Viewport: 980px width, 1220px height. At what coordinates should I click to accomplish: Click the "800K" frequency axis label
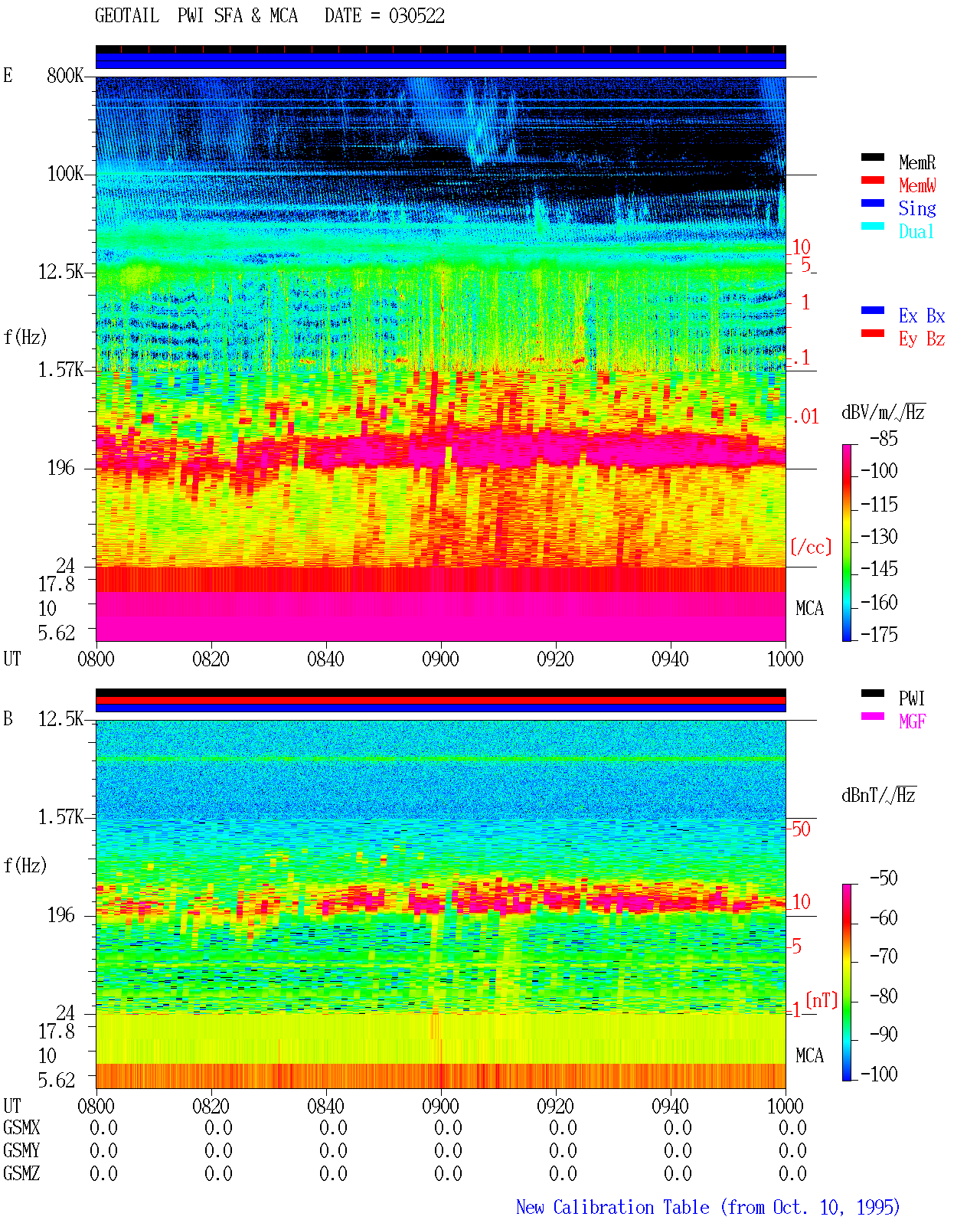coord(65,76)
